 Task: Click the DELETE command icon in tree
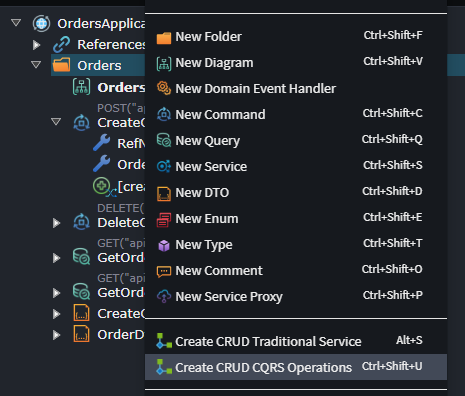81,222
